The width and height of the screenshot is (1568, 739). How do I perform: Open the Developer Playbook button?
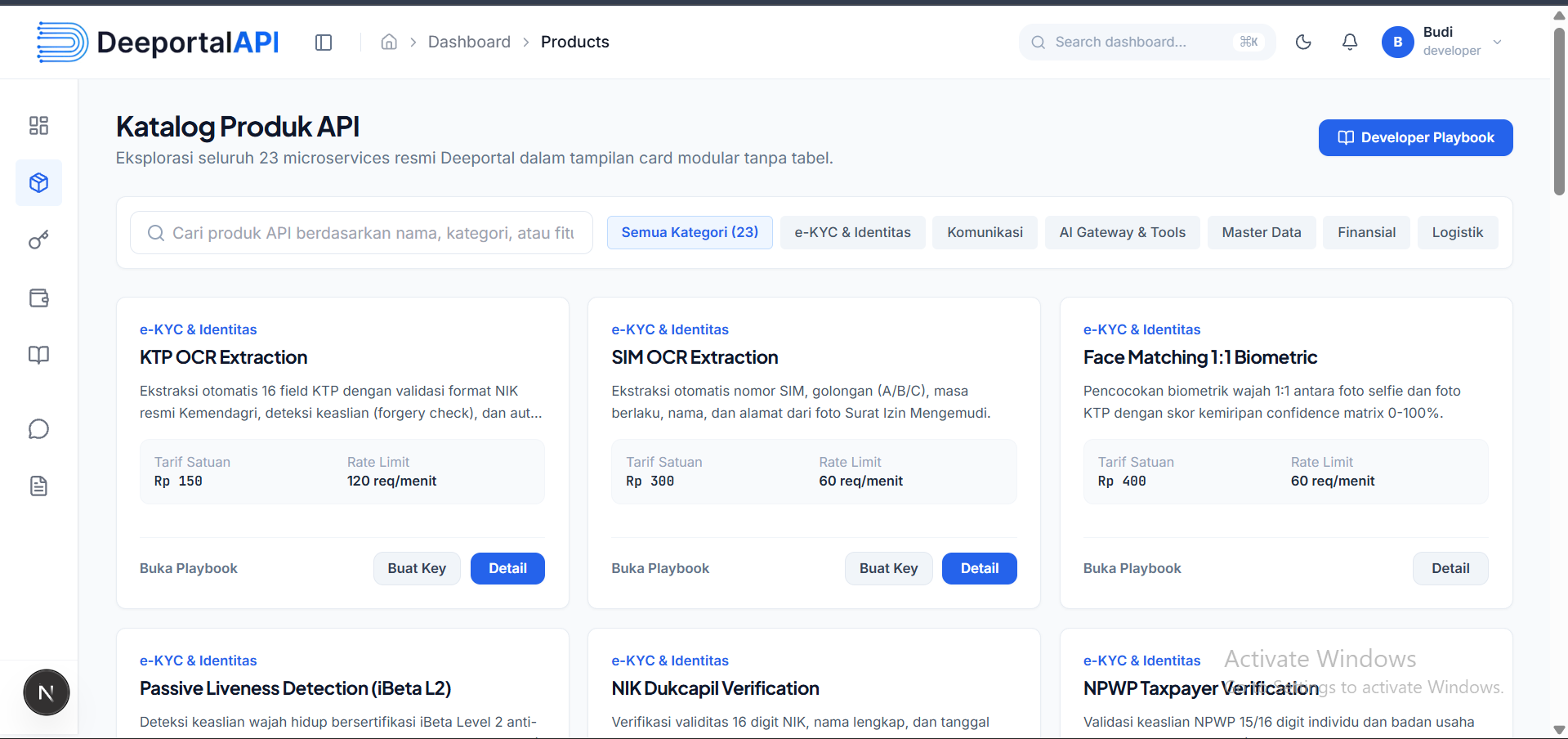pyautogui.click(x=1415, y=137)
